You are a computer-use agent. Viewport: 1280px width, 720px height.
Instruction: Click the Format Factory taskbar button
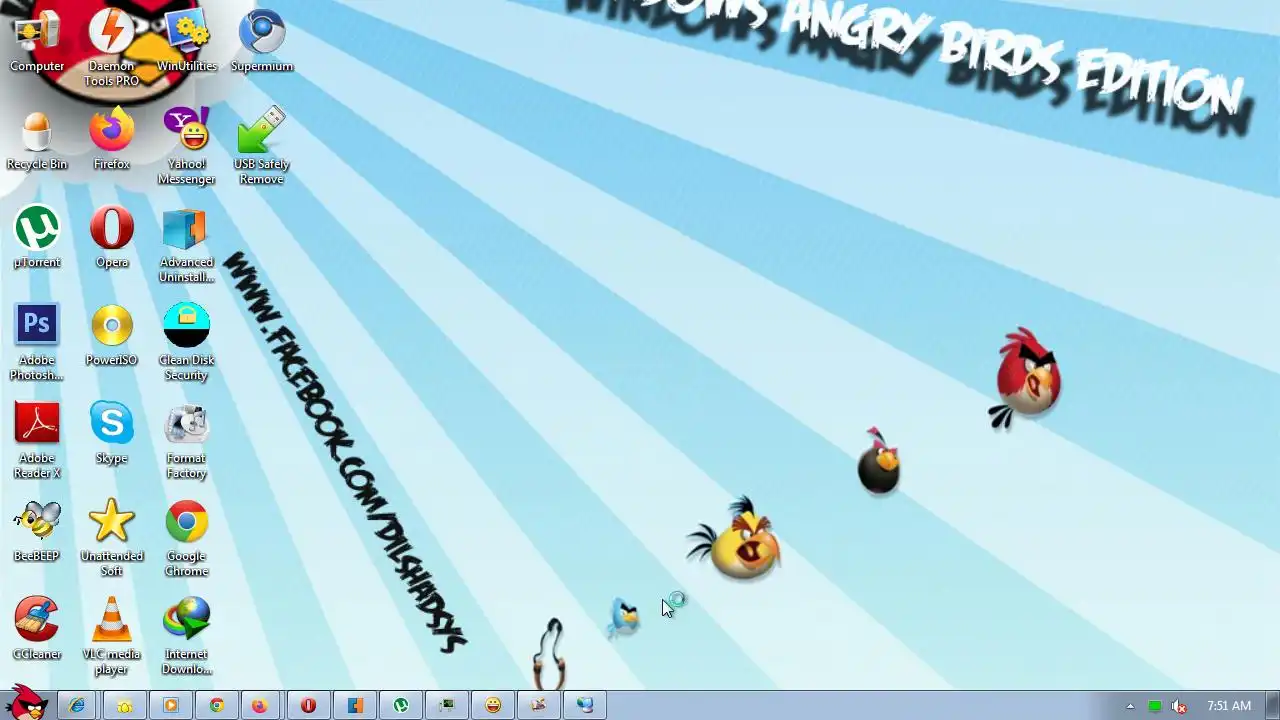tap(539, 705)
